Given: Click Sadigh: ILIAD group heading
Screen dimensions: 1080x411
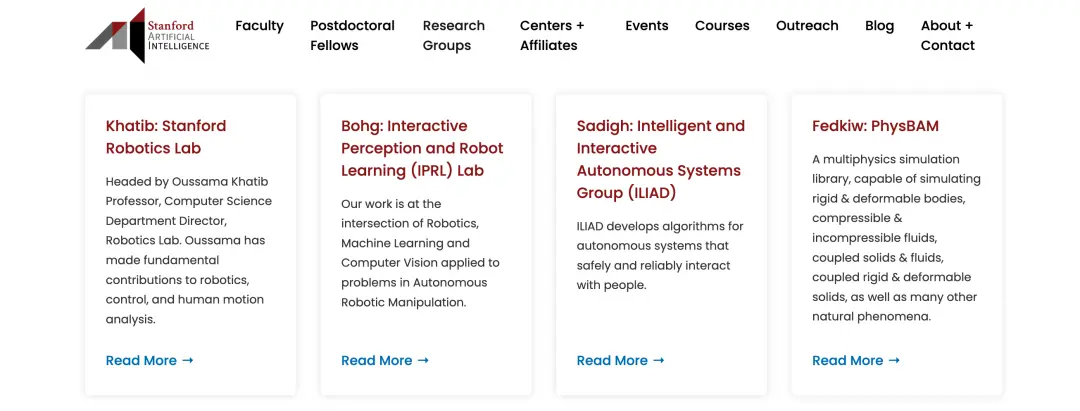Looking at the screenshot, I should pos(660,159).
